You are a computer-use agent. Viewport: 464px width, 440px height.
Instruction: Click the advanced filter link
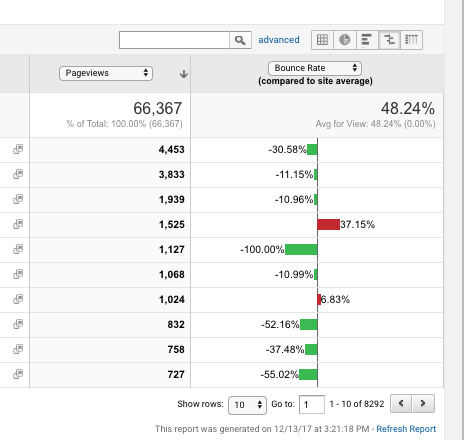pyautogui.click(x=279, y=40)
